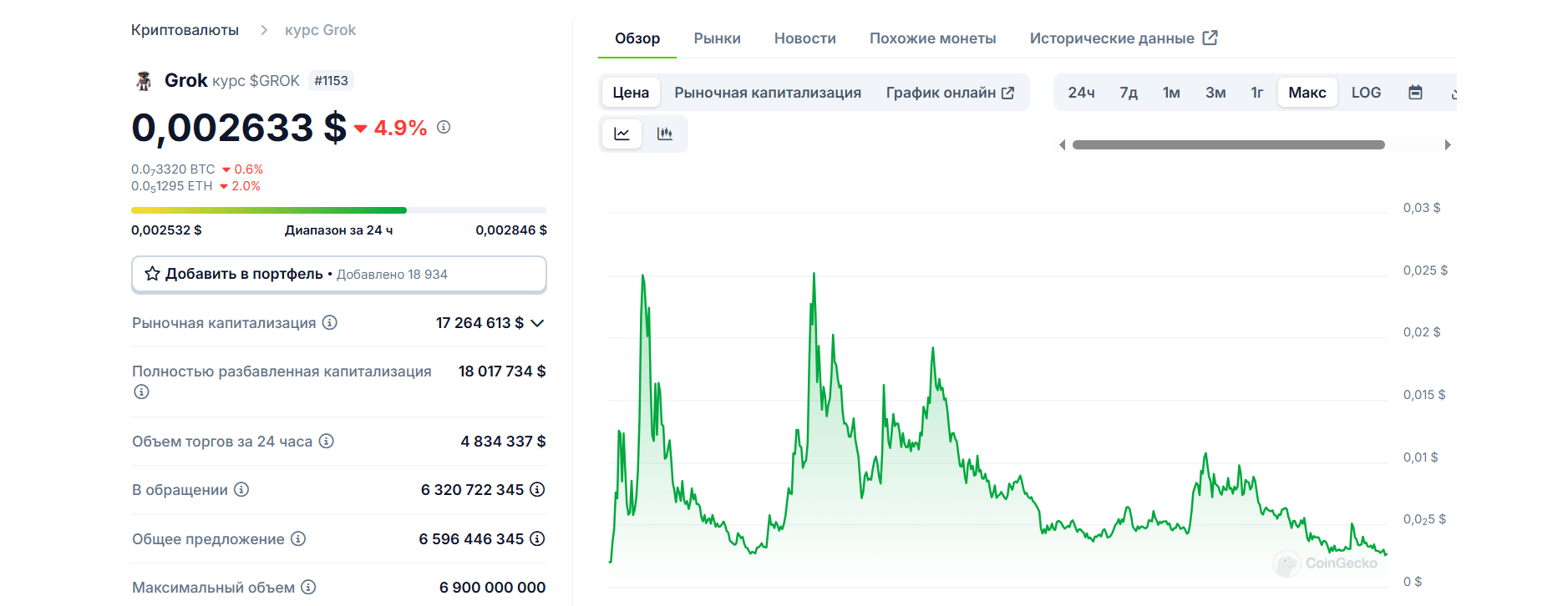Toggle LOG scale on the chart

[x=1367, y=93]
